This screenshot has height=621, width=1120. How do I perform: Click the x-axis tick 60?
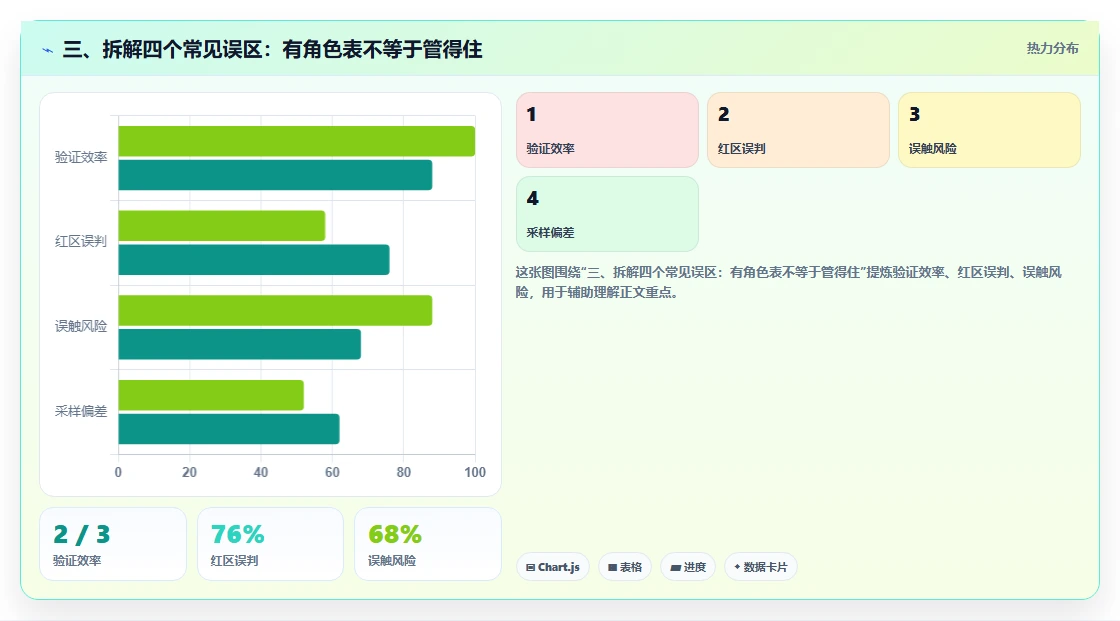click(x=332, y=472)
